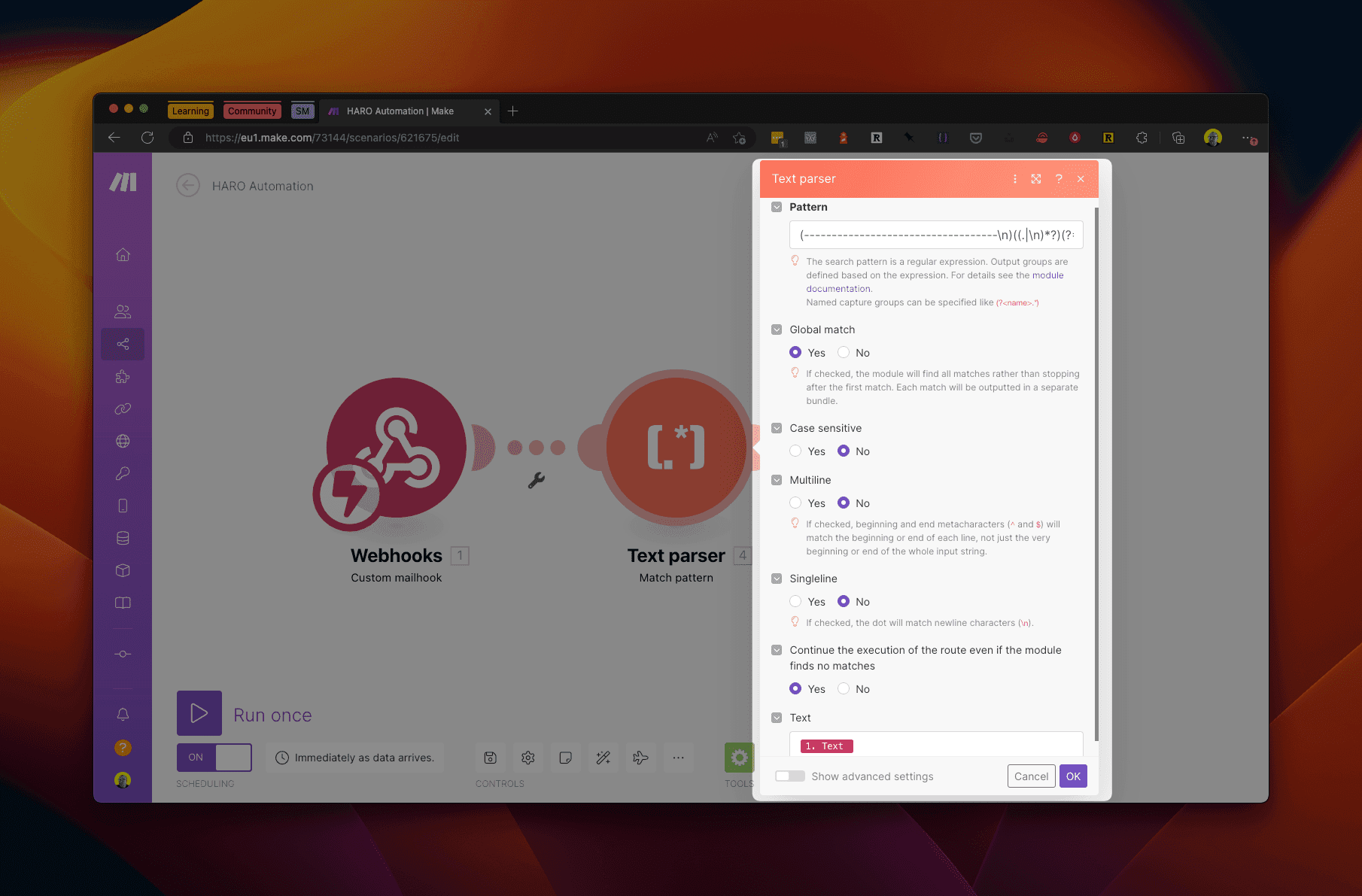Collapse the Multiline field arrow

(x=777, y=480)
